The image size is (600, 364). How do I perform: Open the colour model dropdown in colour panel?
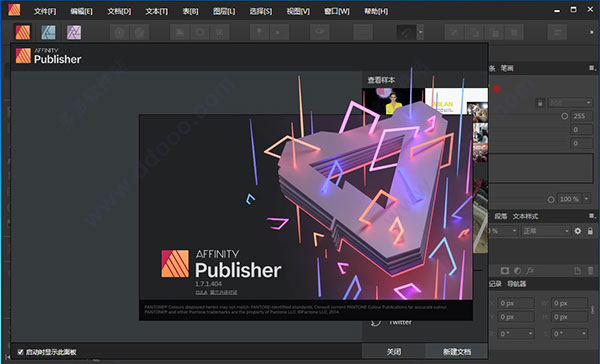click(x=570, y=103)
